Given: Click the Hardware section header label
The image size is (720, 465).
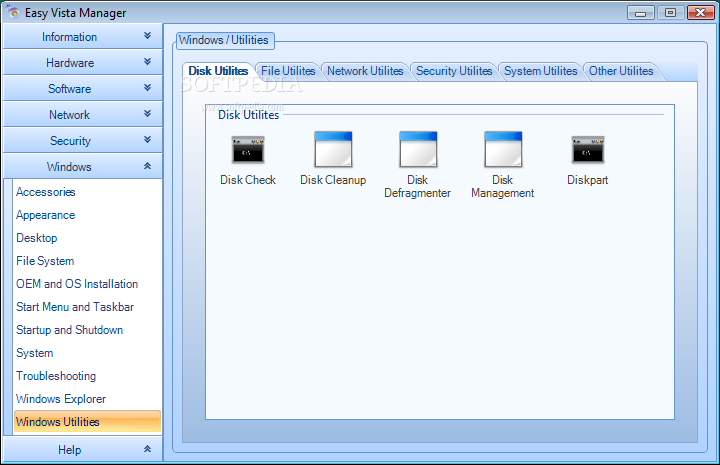Looking at the screenshot, I should pyautogui.click(x=70, y=63).
